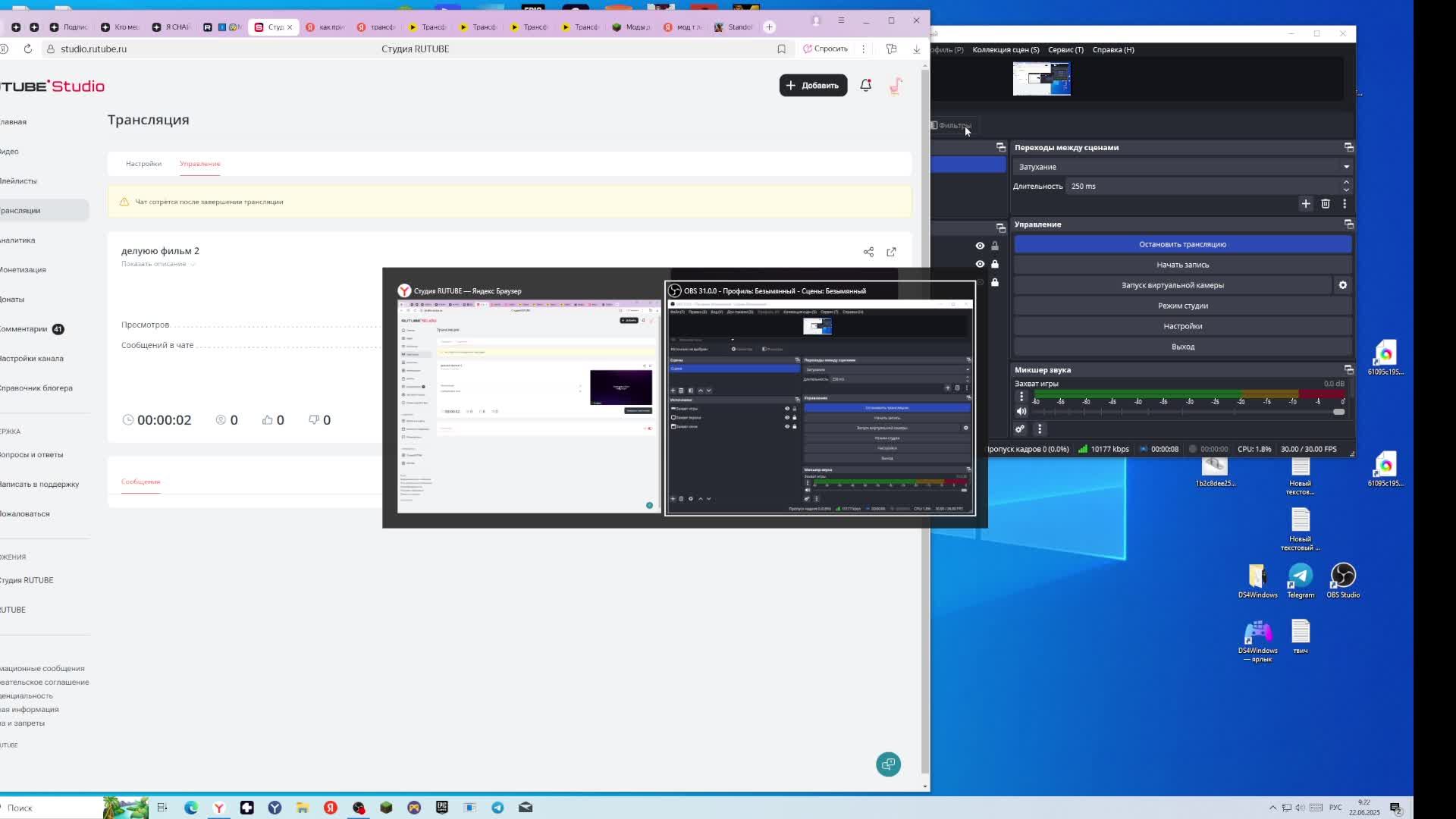Toggle visibility eye of first source
Image resolution: width=1456 pixels, height=819 pixels.
point(980,246)
